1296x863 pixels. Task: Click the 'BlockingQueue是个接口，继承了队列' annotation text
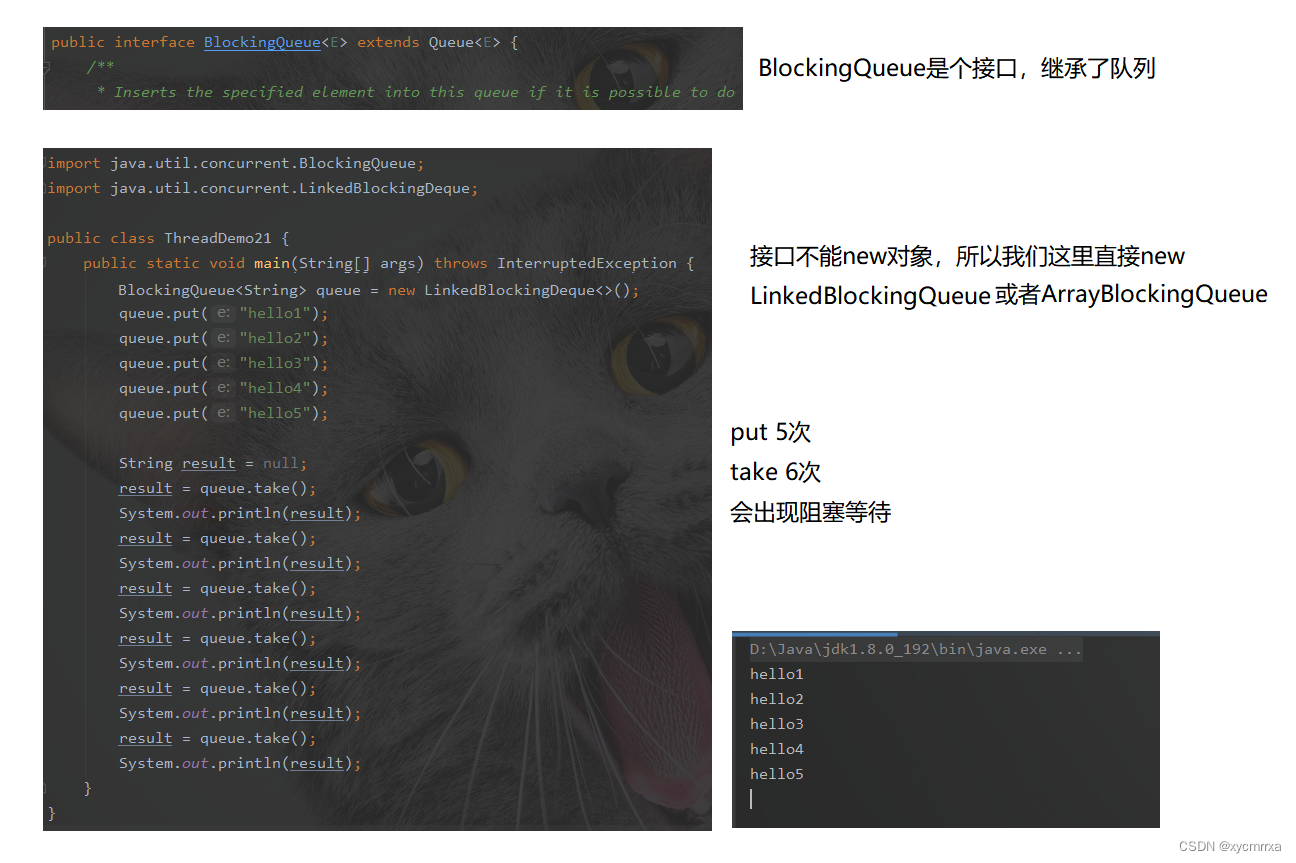pos(957,68)
